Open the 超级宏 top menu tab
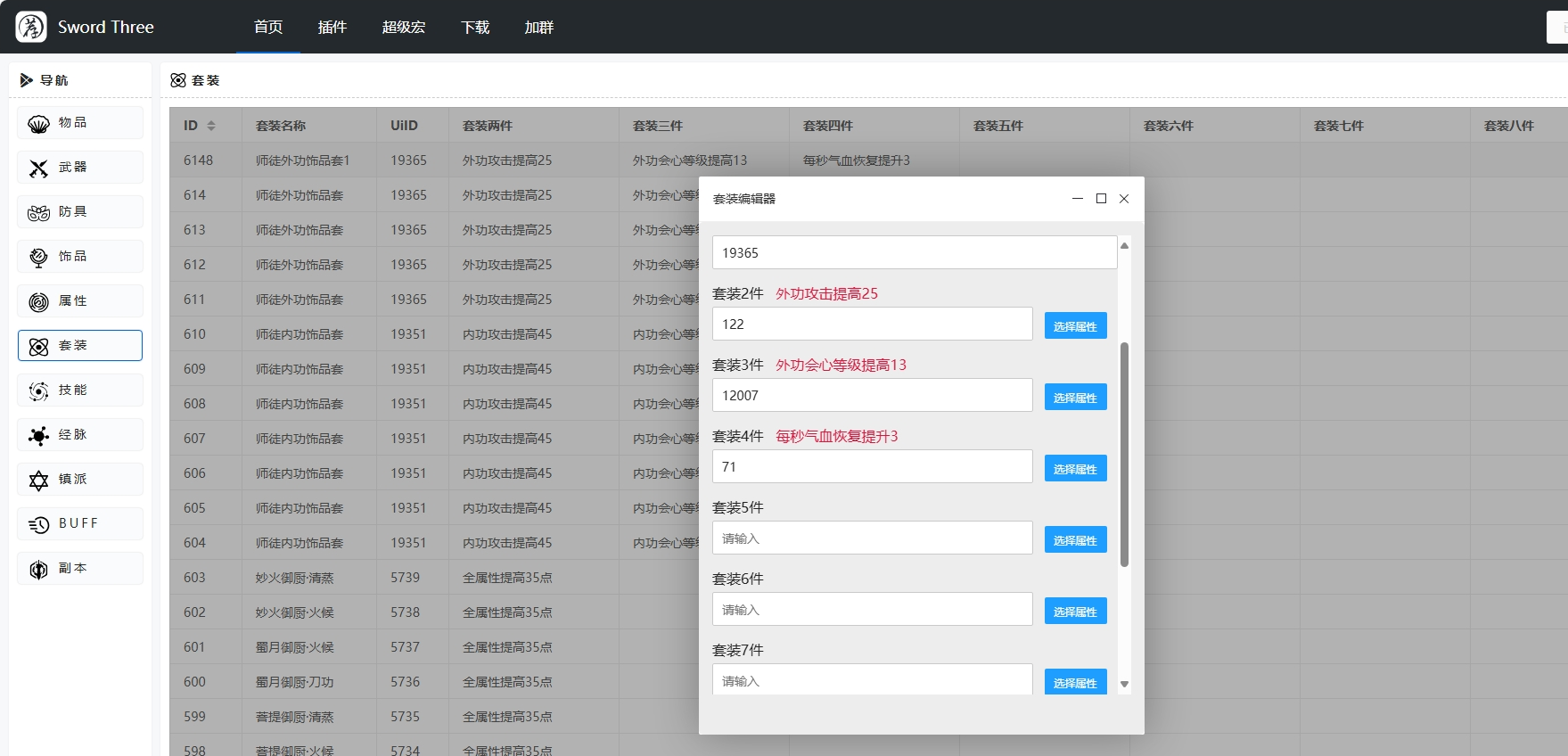Screen dimensions: 1568x756 pyautogui.click(x=404, y=27)
